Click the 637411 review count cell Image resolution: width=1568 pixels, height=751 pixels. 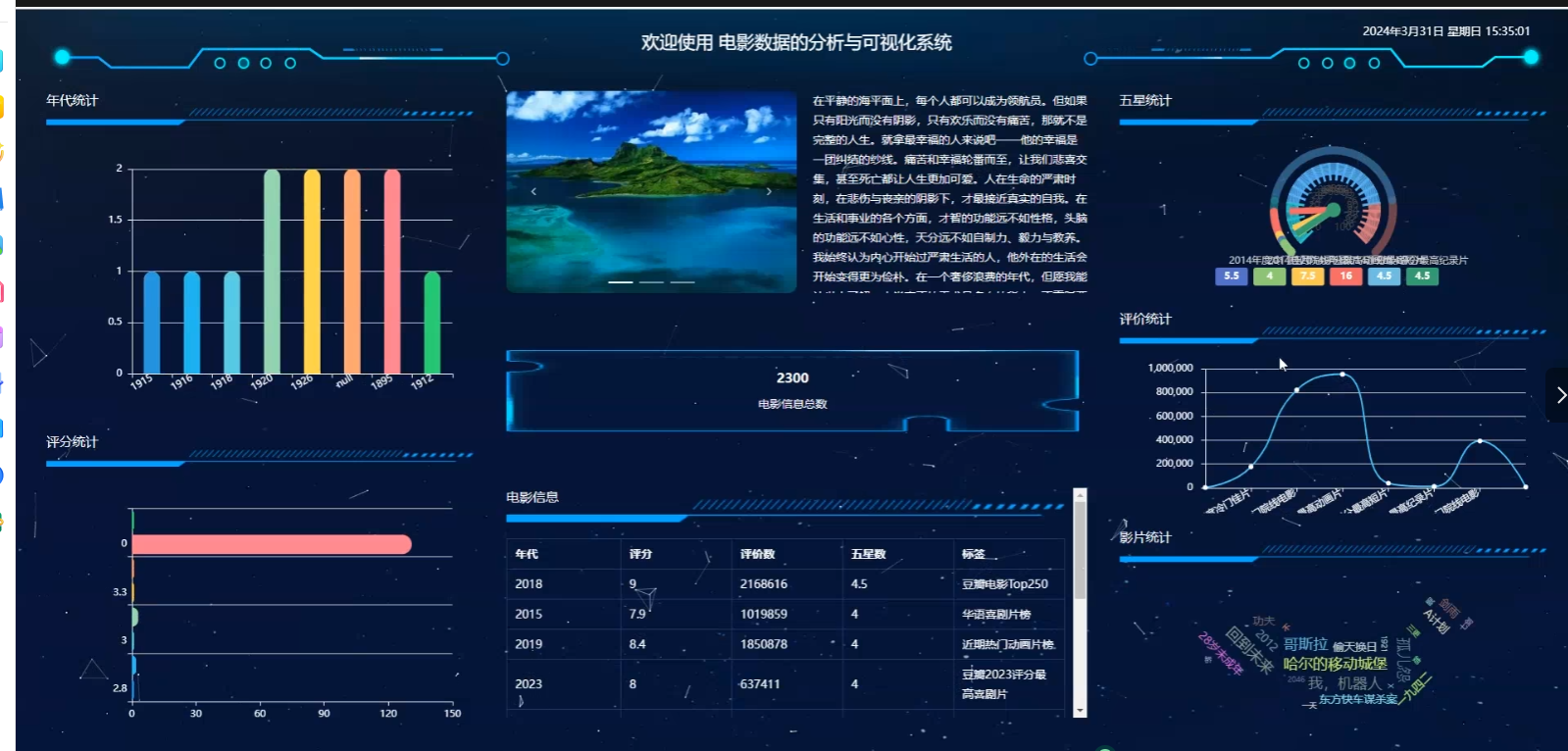760,683
